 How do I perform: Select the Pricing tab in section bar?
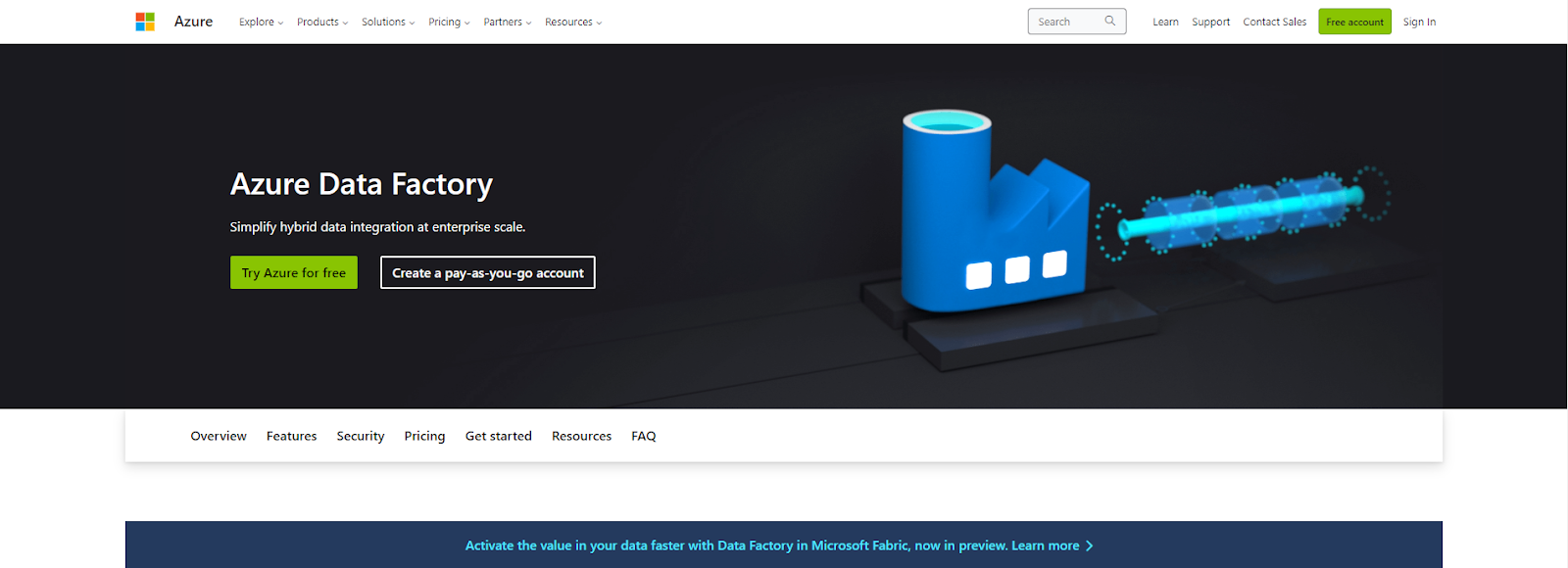click(x=424, y=436)
